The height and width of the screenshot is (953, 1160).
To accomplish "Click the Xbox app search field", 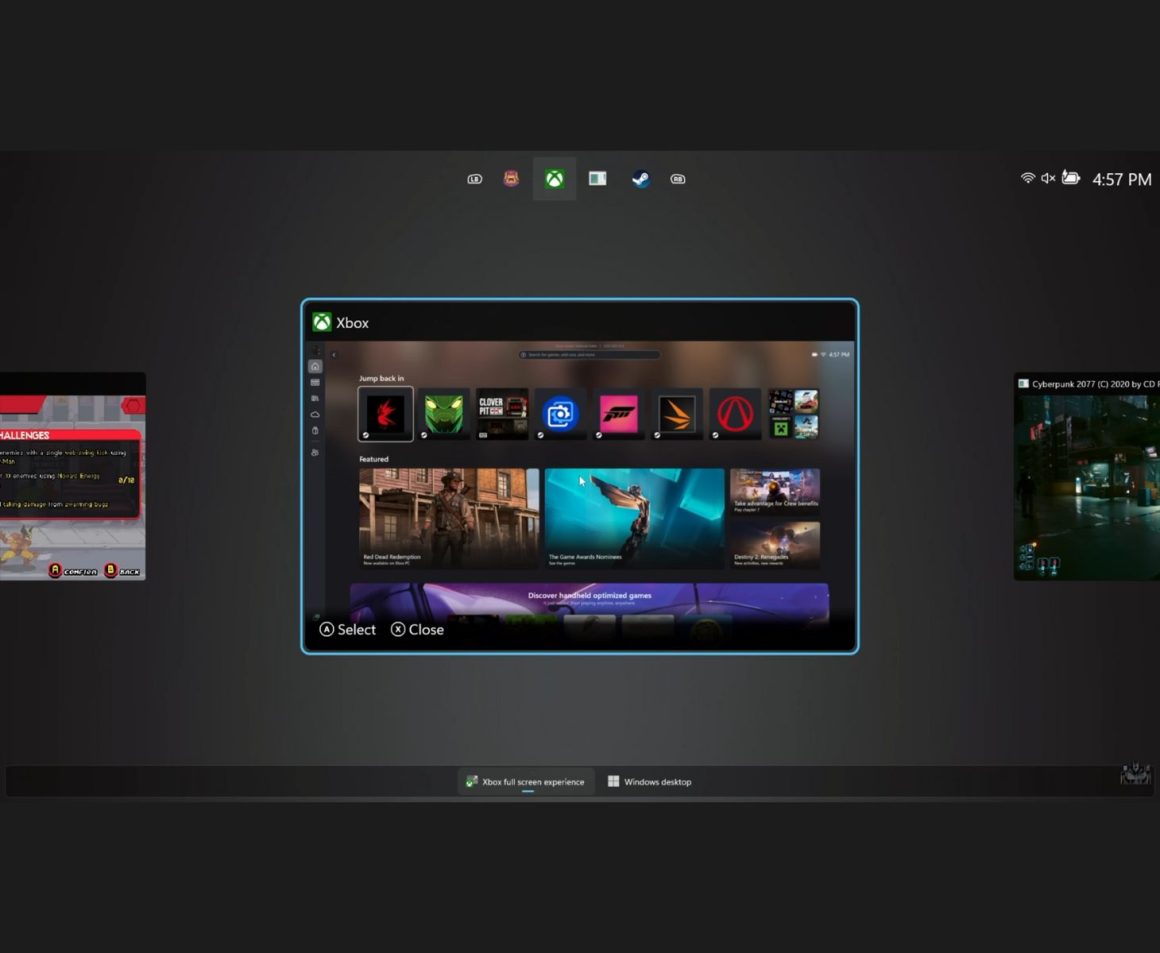I will (589, 355).
